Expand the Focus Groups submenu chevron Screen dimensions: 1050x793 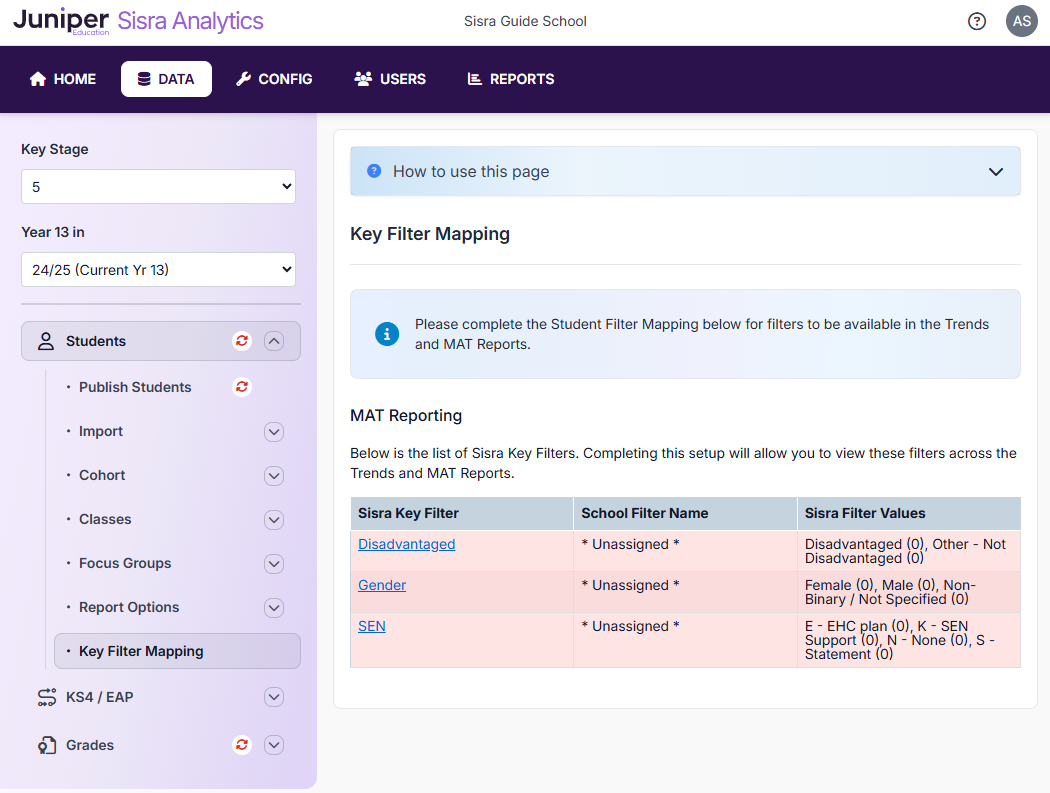coord(274,564)
